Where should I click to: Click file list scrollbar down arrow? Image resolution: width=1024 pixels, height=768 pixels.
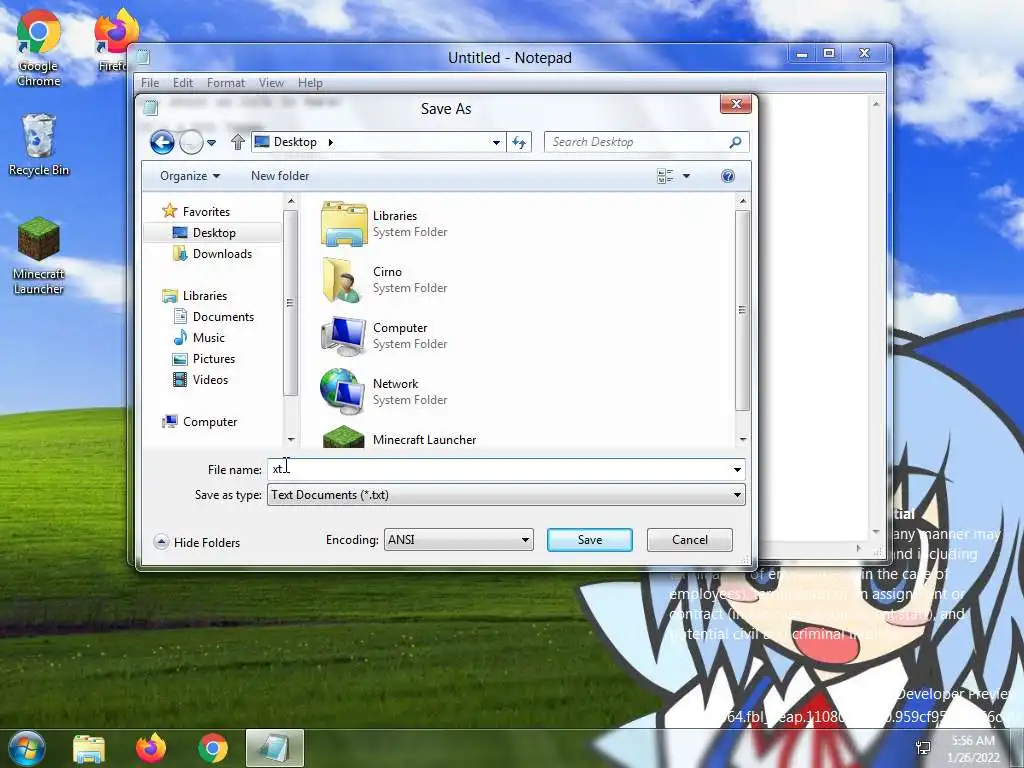pyautogui.click(x=743, y=440)
